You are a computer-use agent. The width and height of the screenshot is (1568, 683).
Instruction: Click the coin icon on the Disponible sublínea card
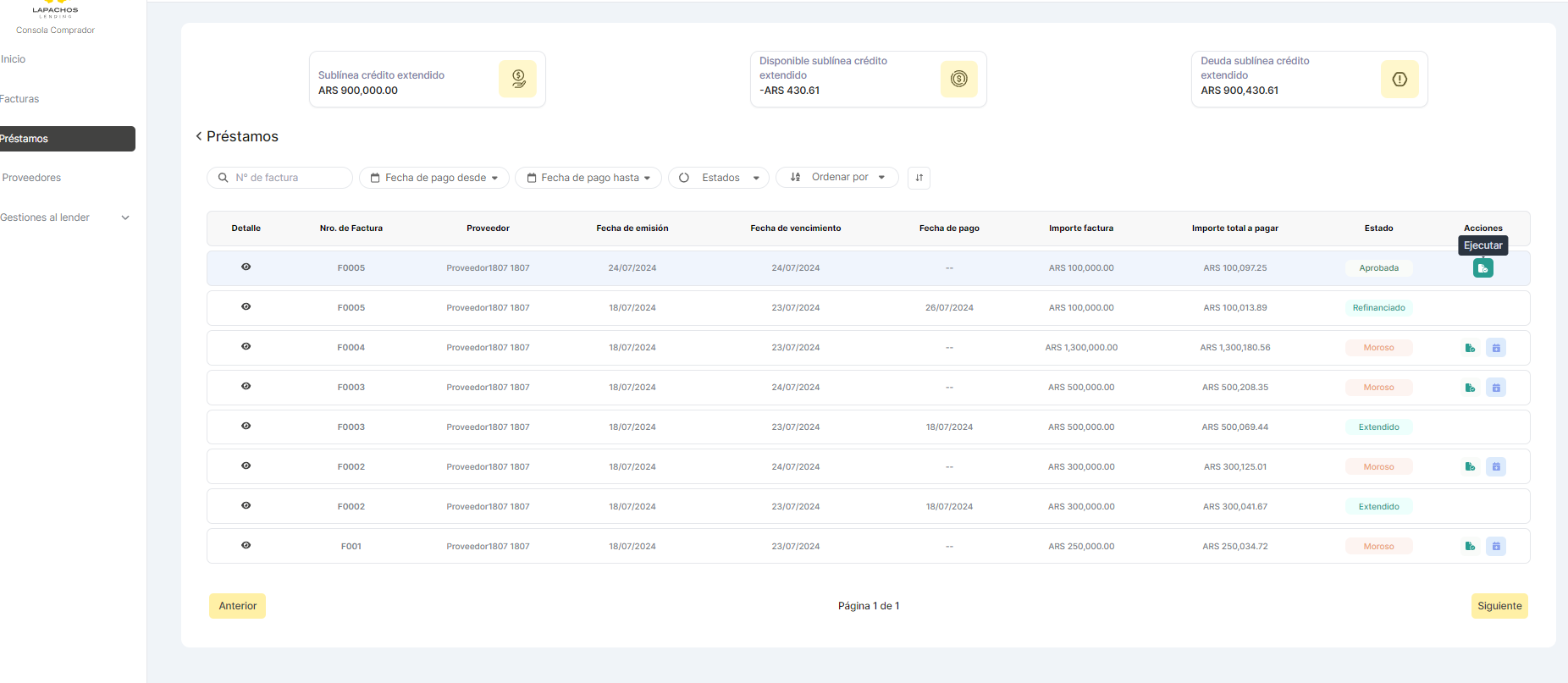click(958, 80)
